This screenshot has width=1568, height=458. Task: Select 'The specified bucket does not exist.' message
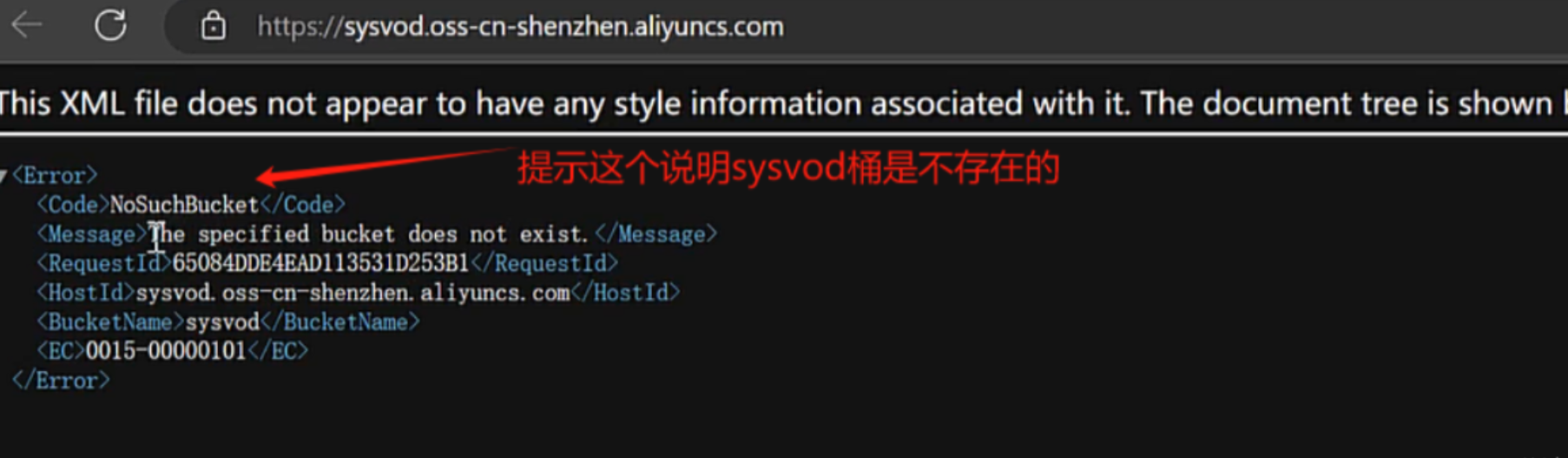370,235
